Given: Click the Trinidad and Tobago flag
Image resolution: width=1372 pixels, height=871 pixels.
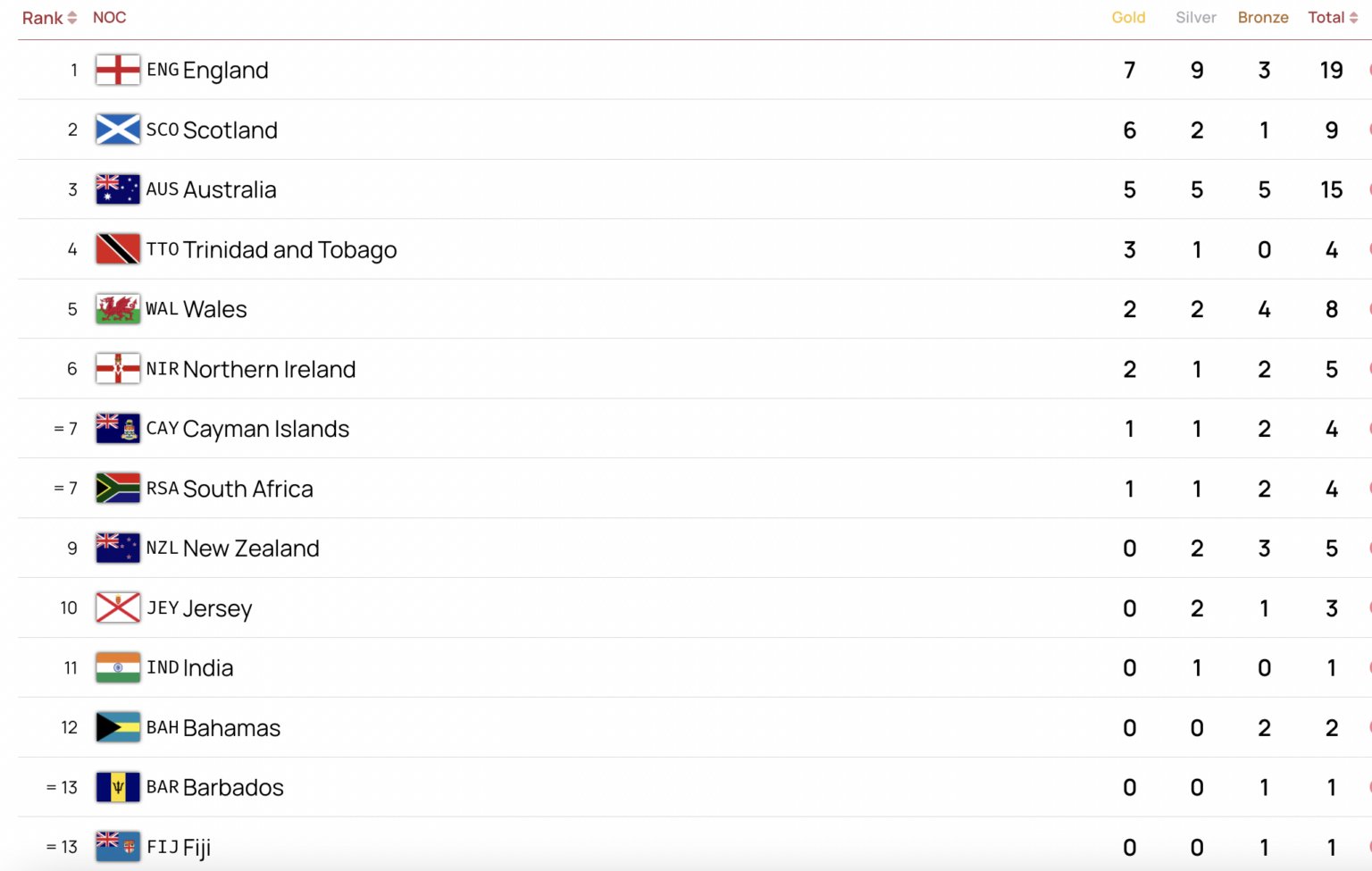Looking at the screenshot, I should [118, 249].
